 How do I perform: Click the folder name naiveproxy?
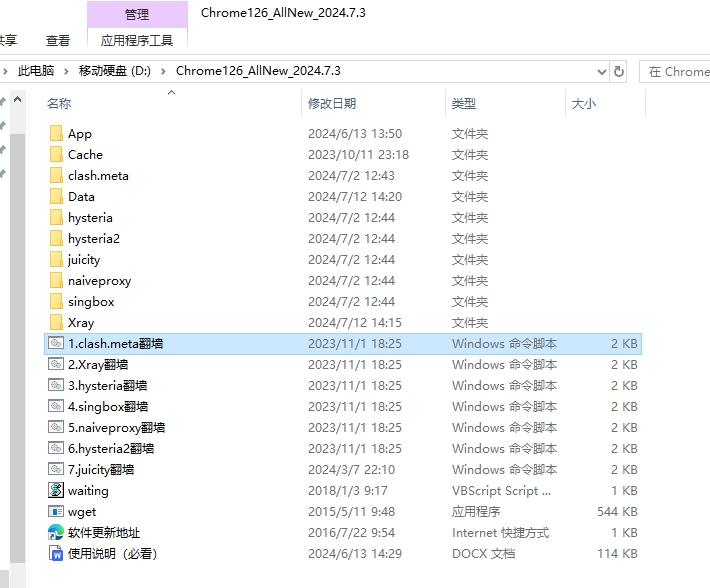100,281
